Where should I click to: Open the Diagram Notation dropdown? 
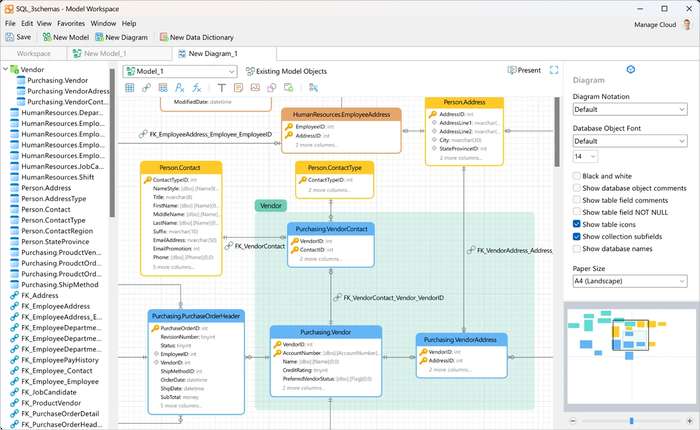pos(630,109)
